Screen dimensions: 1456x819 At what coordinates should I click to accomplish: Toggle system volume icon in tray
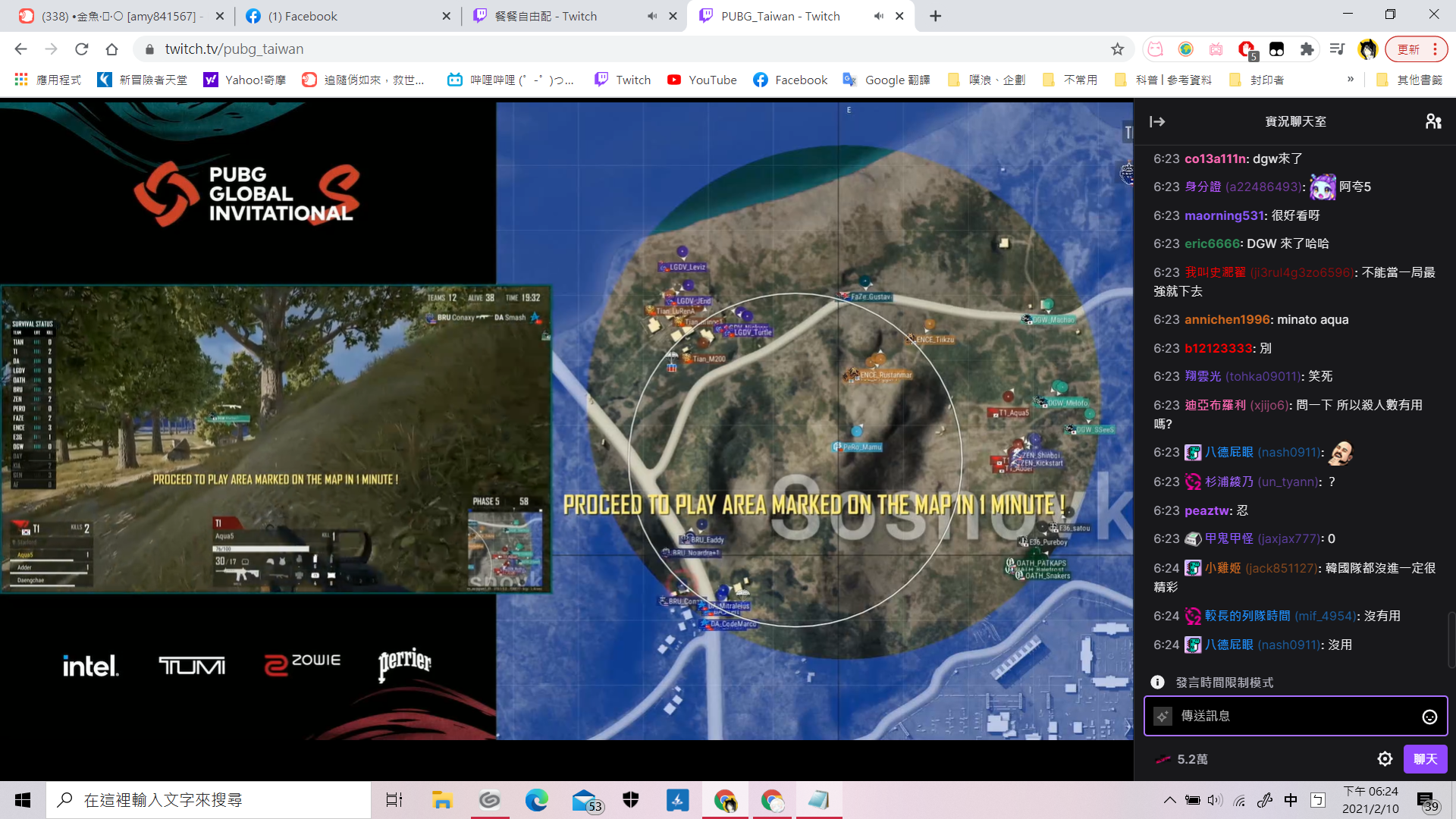[x=1215, y=800]
